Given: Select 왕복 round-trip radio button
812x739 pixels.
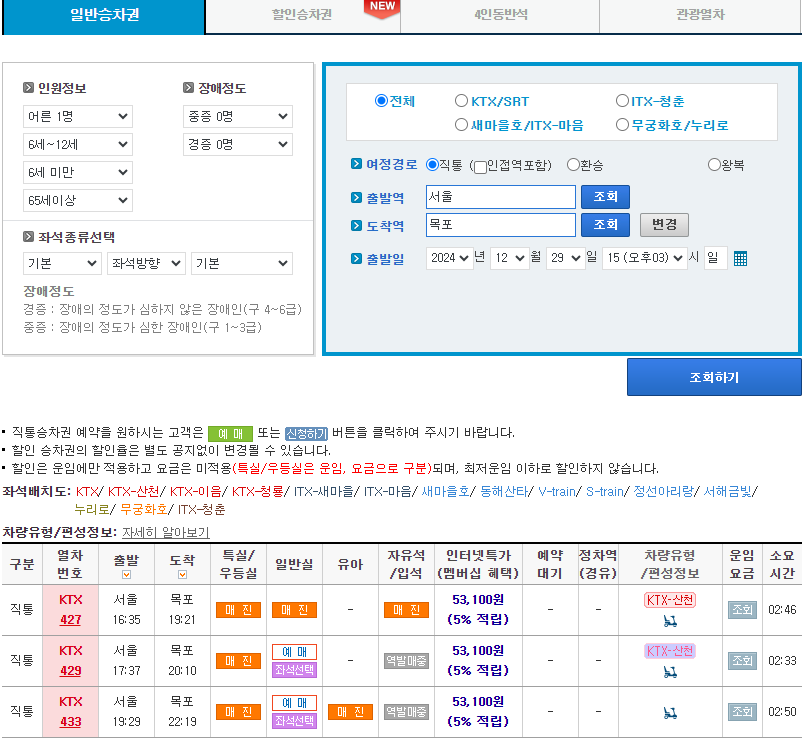Looking at the screenshot, I should [714, 165].
